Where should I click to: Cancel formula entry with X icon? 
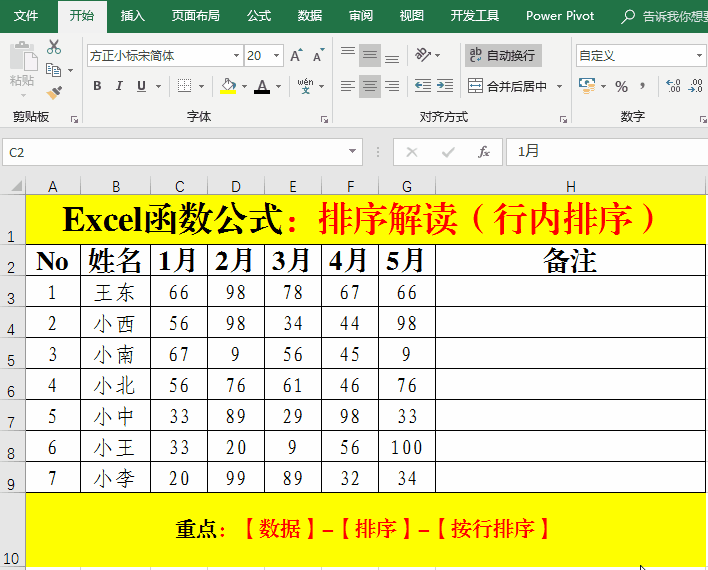pos(412,152)
